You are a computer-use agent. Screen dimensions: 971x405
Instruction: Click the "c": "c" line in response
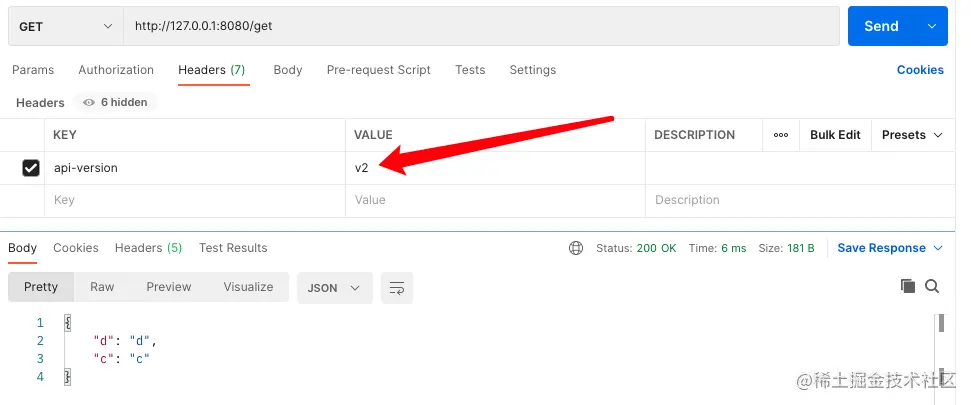[122, 359]
